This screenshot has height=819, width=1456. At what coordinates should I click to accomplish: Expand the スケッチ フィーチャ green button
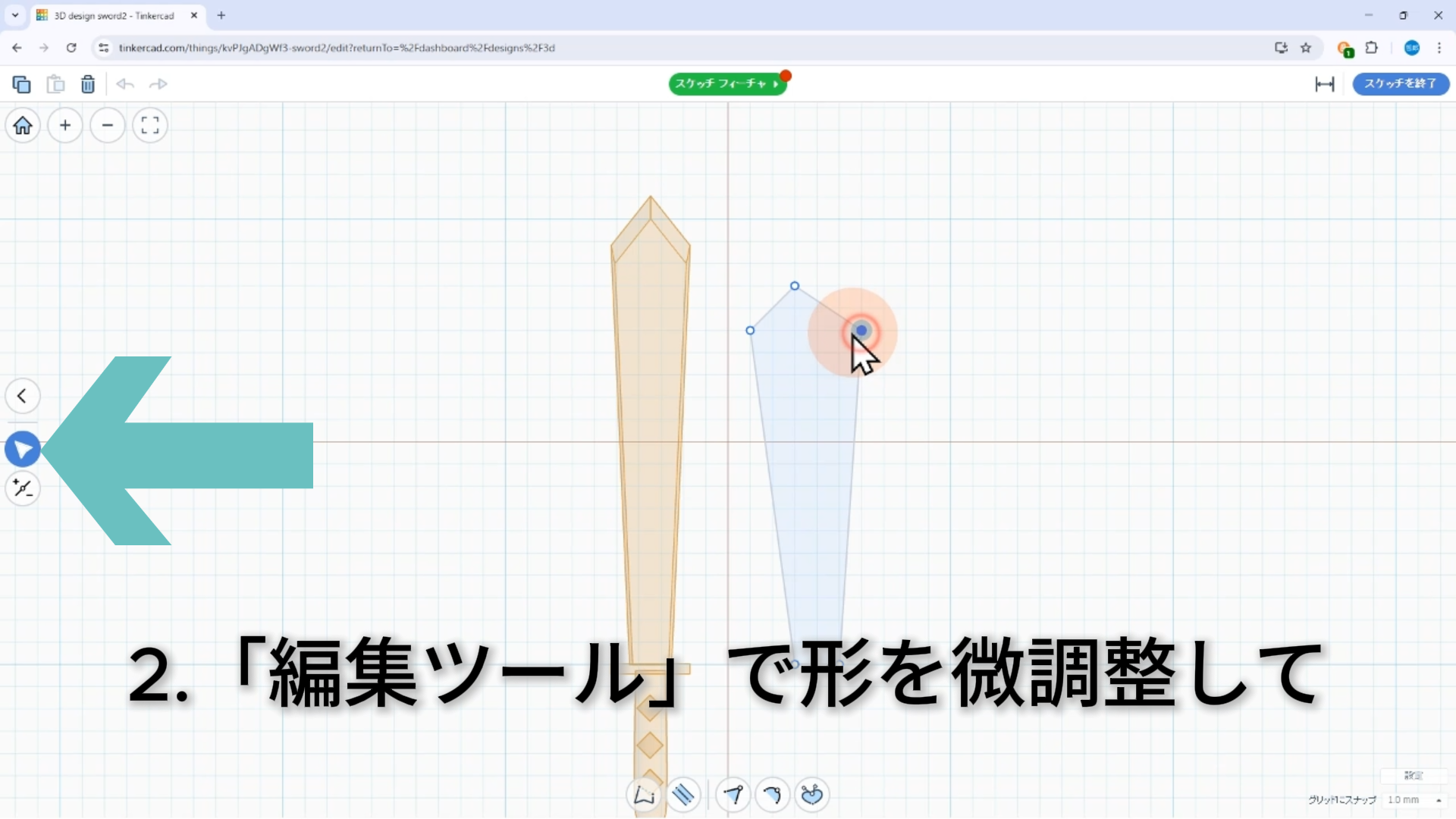(x=726, y=83)
